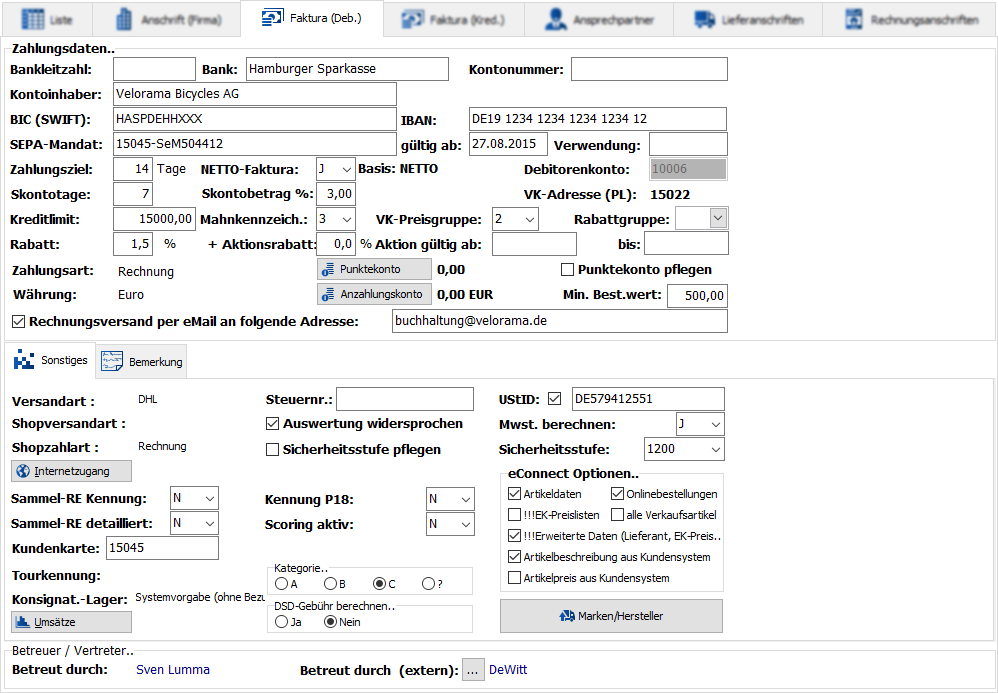Choose Nein for DSD-Gebühr berechnen
The width and height of the screenshot is (998, 693).
pyautogui.click(x=330, y=622)
